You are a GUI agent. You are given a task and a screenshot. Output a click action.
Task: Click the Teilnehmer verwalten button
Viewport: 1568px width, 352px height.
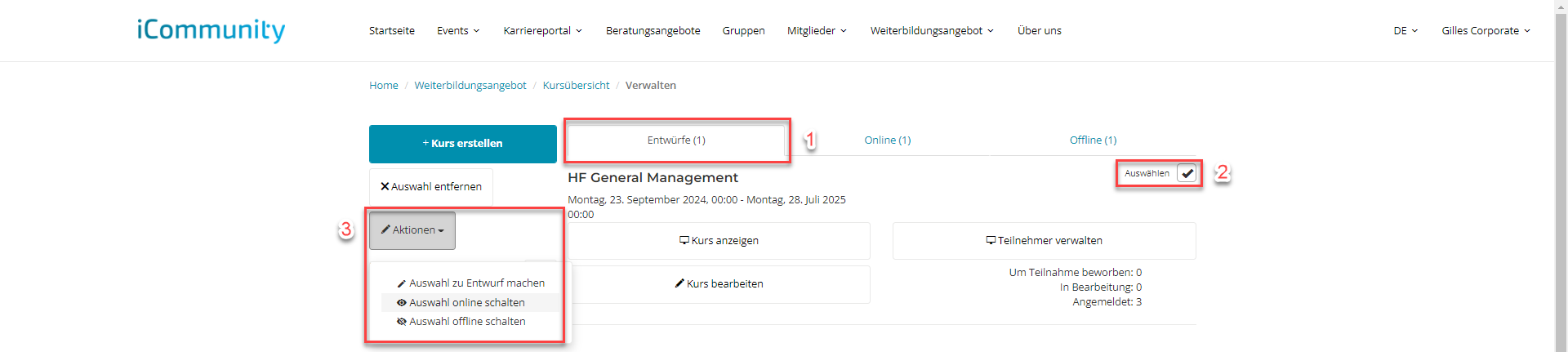point(1045,241)
